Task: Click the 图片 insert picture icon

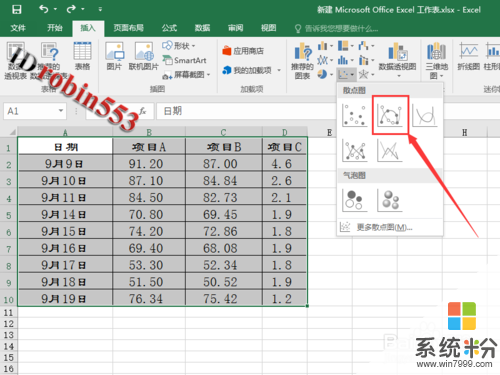Action: coord(114,56)
